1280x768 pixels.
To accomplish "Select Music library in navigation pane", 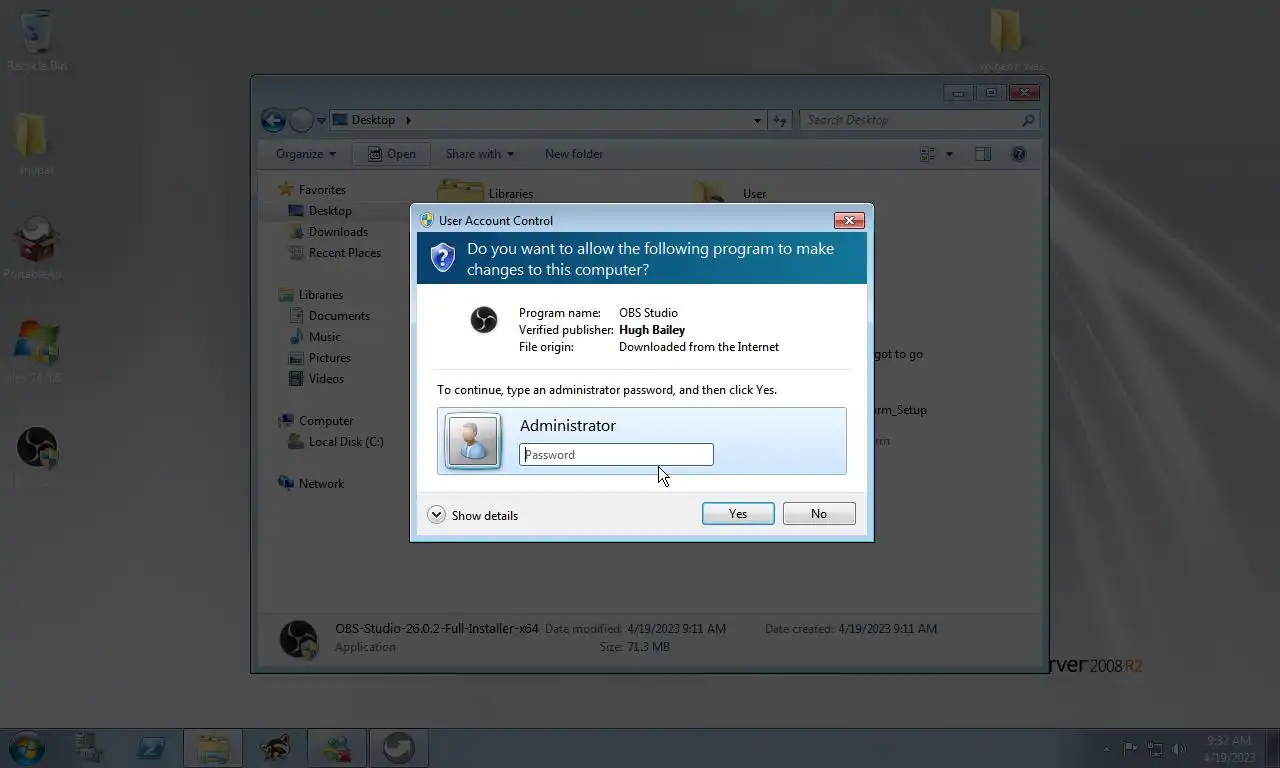I will (x=315, y=337).
